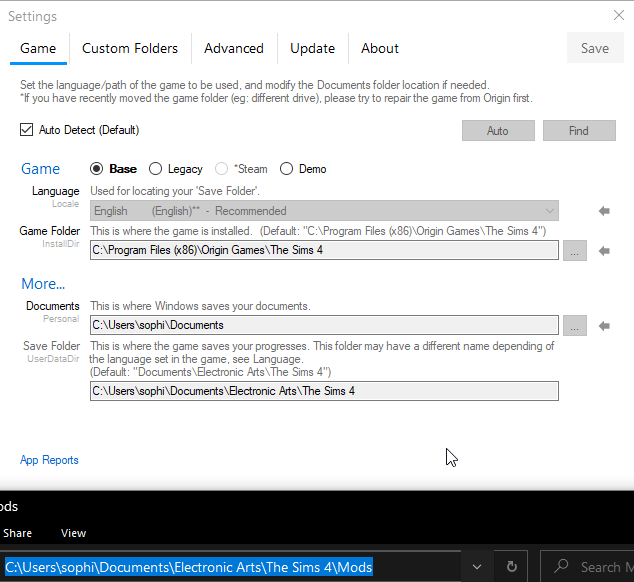This screenshot has height=582, width=634.
Task: Browse for Game Folder with ellipsis button
Action: click(575, 251)
